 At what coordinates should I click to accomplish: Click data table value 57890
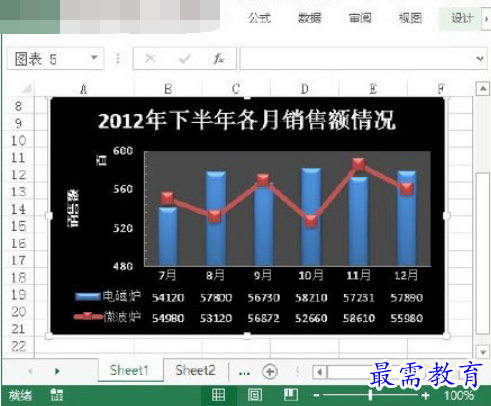407,298
